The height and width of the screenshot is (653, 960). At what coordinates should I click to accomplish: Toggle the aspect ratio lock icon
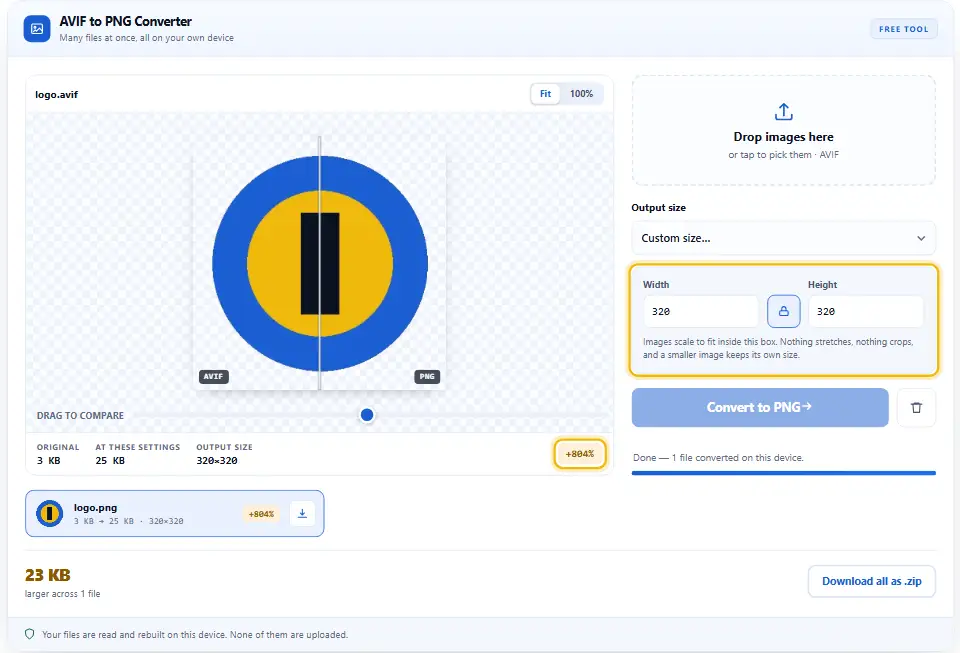pos(783,312)
